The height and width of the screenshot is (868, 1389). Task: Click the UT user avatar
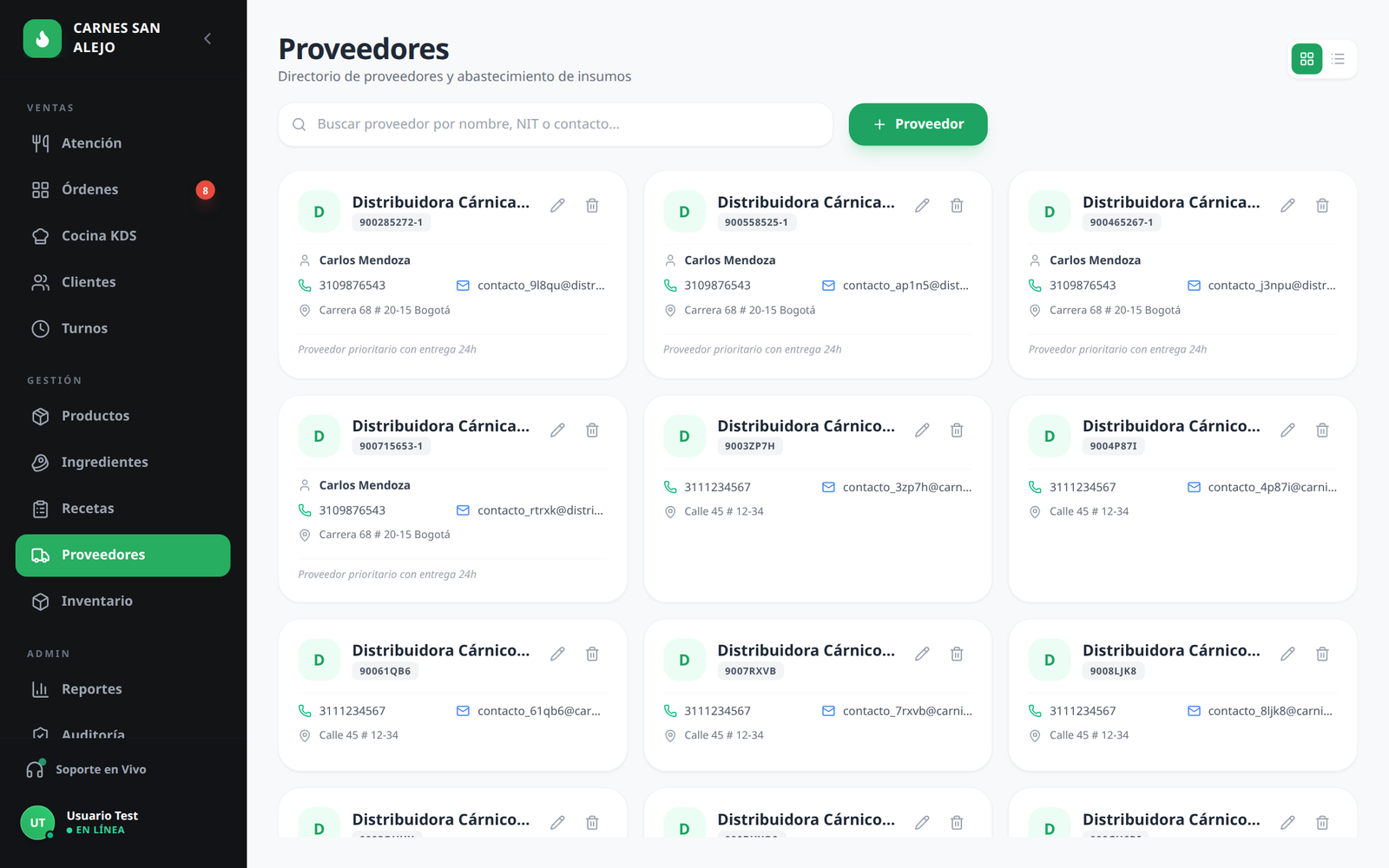tap(37, 822)
